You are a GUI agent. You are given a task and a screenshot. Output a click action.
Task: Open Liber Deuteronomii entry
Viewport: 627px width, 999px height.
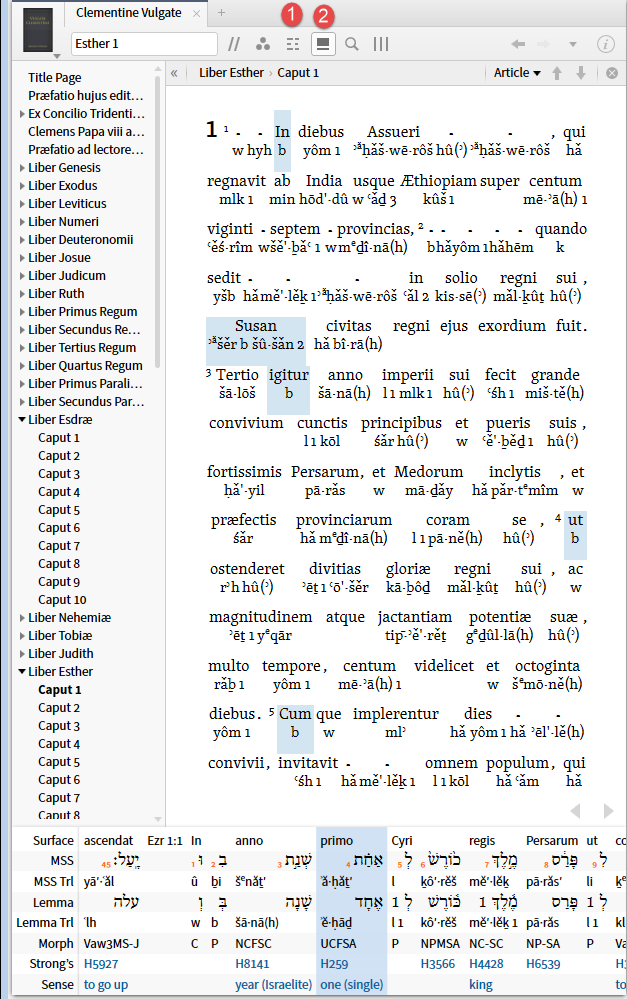(80, 240)
